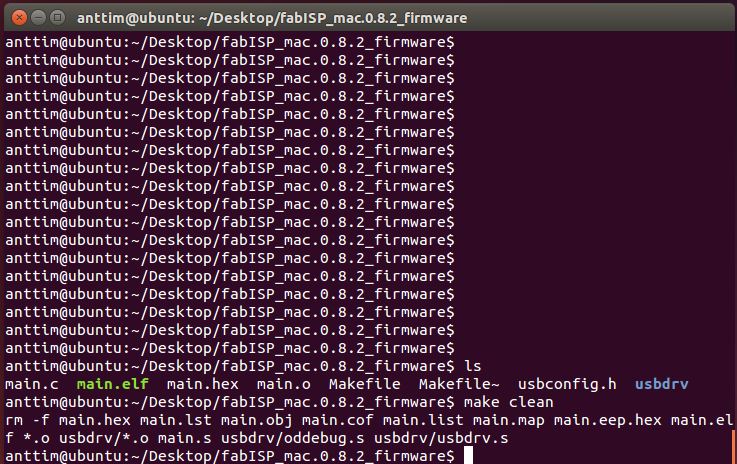Click the terminal cursor block at prompt
This screenshot has height=464, width=737.
tap(468, 455)
